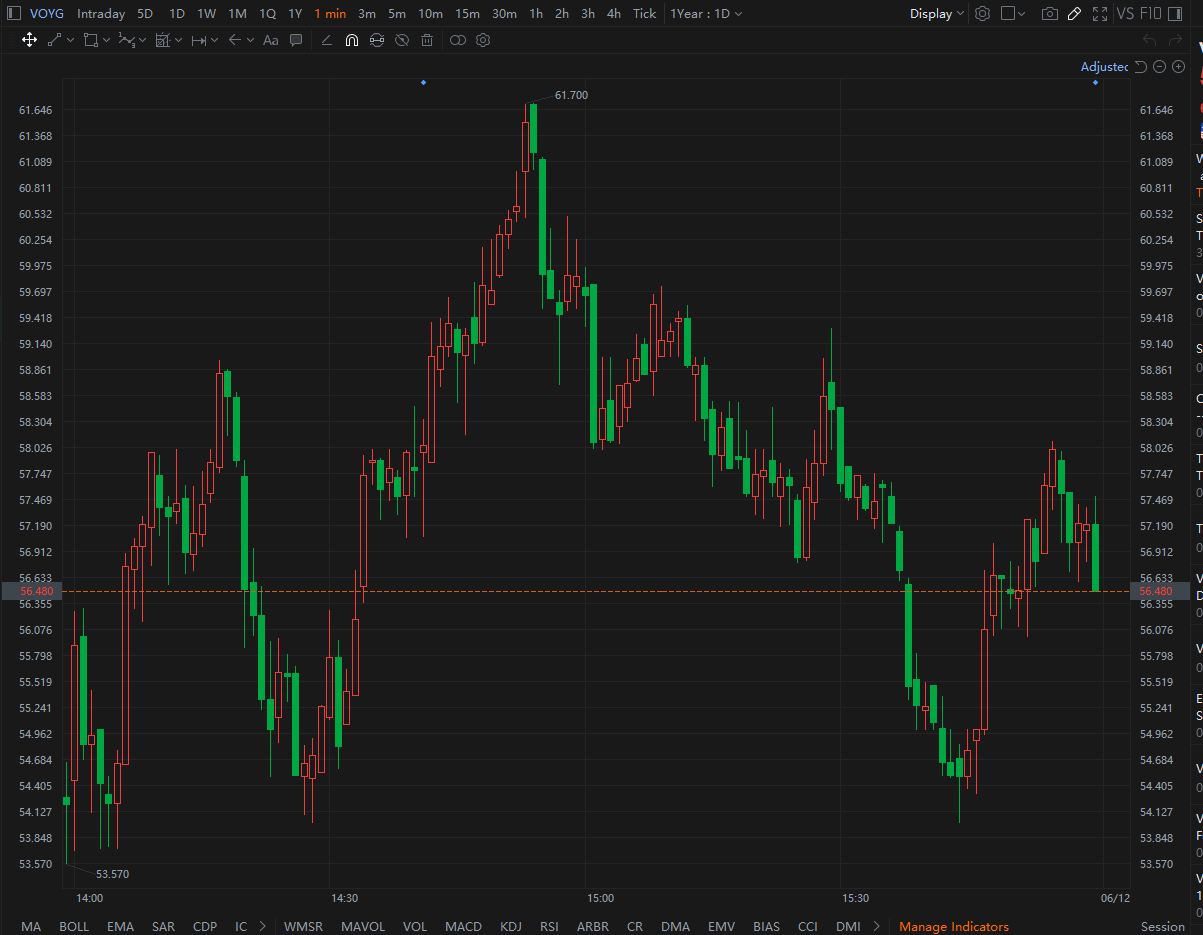Select the trend line drawing tool

coord(54,40)
